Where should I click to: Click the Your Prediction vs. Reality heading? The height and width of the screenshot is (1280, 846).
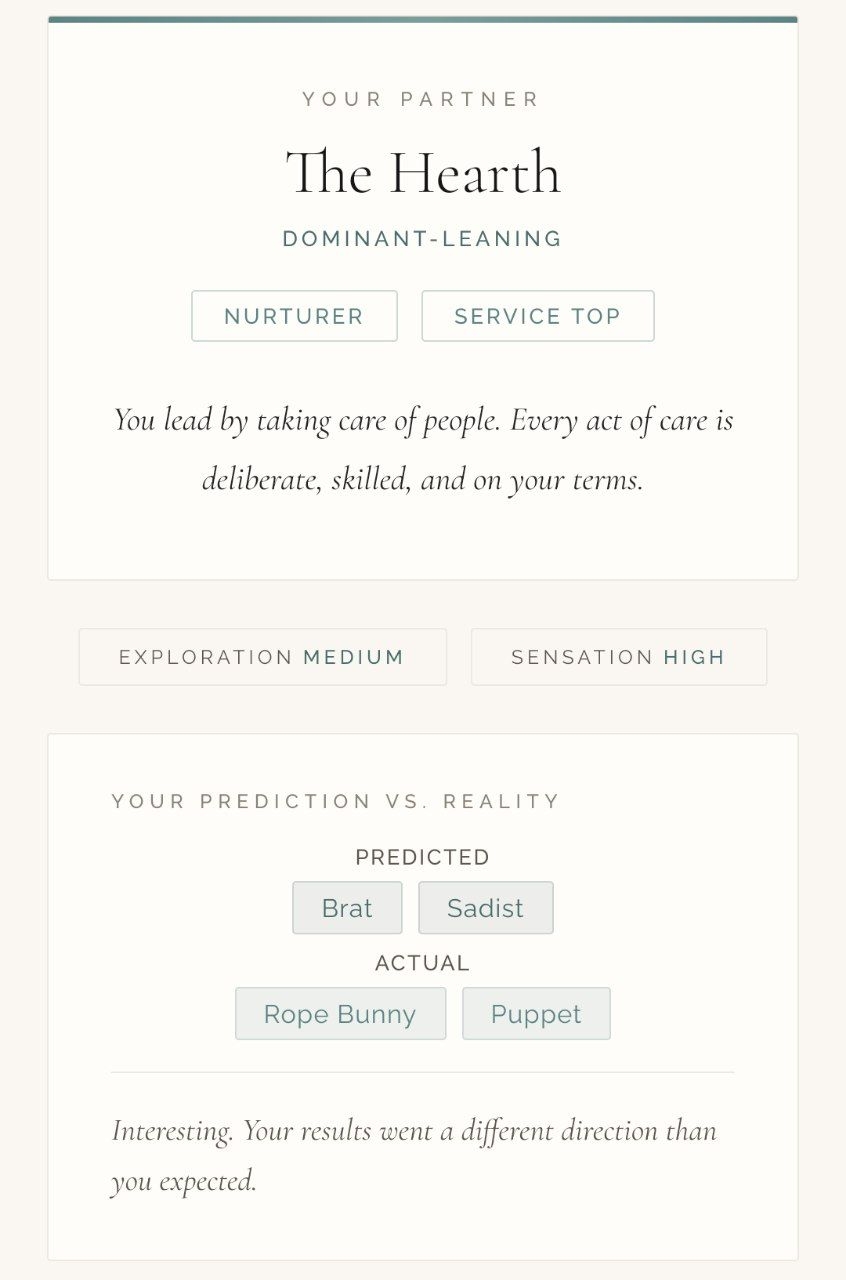(x=336, y=801)
